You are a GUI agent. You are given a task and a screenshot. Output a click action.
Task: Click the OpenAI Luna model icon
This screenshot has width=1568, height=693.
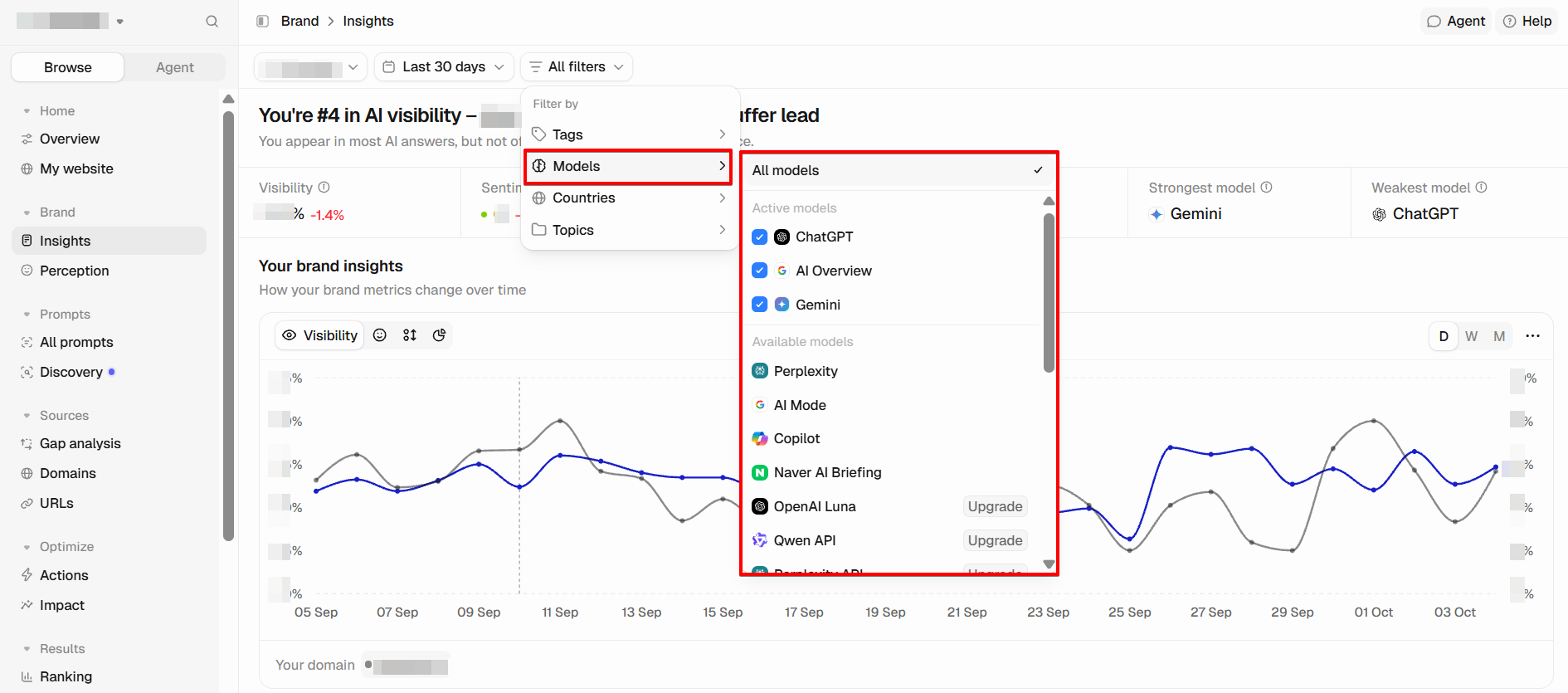760,506
